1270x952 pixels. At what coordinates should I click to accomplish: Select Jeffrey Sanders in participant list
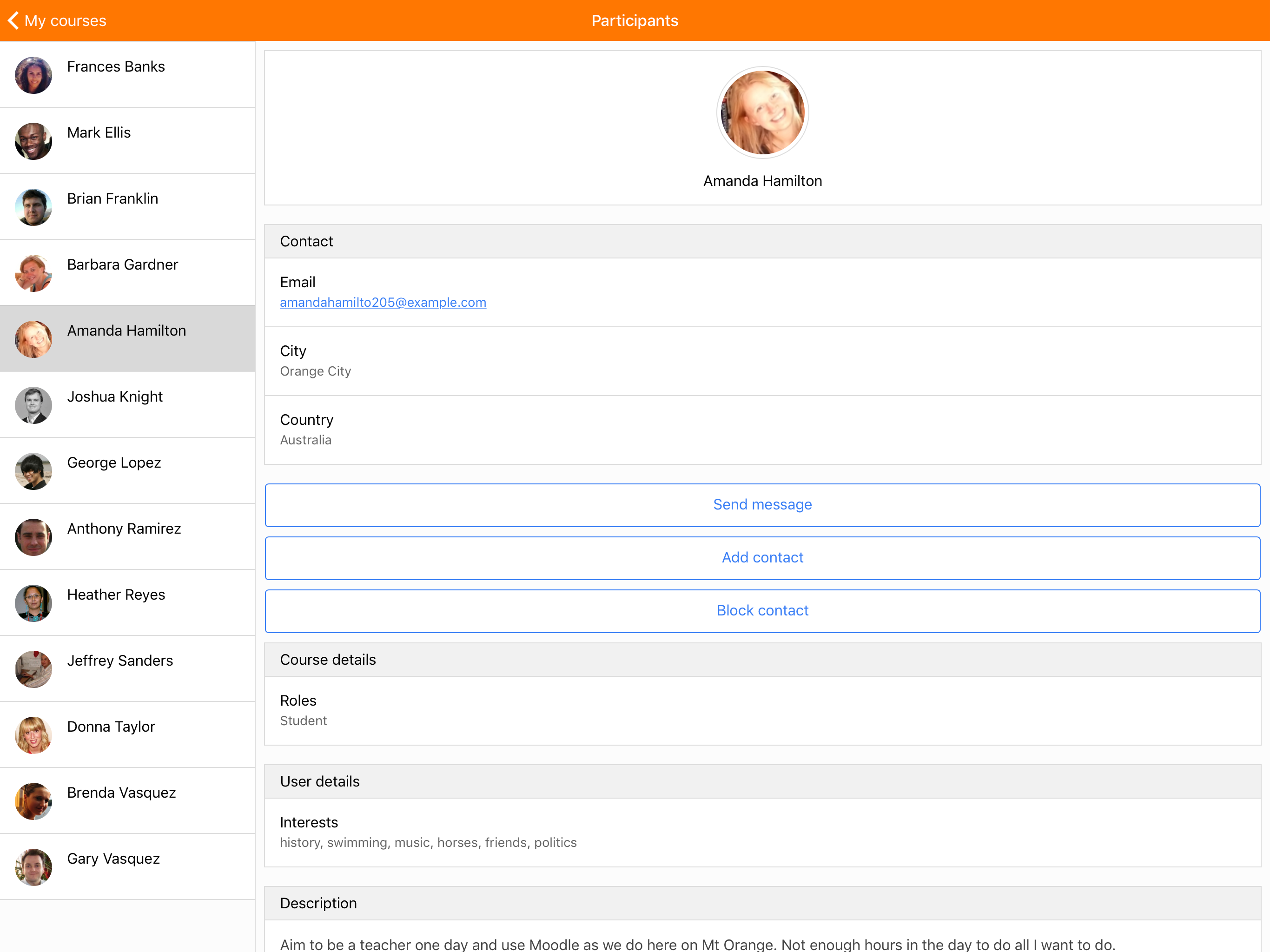[x=127, y=669]
